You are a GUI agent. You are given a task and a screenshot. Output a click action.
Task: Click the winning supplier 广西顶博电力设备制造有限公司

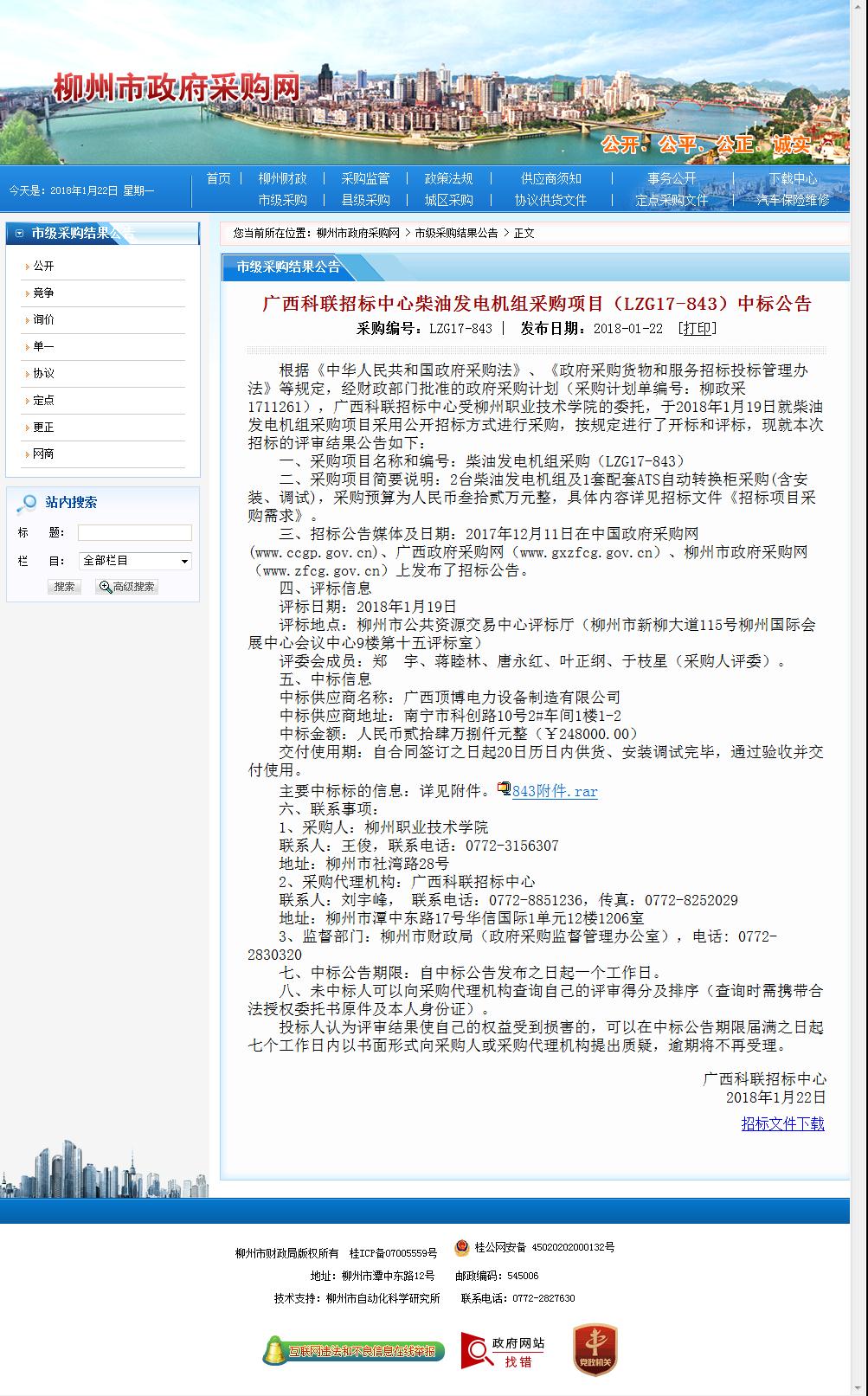(512, 698)
